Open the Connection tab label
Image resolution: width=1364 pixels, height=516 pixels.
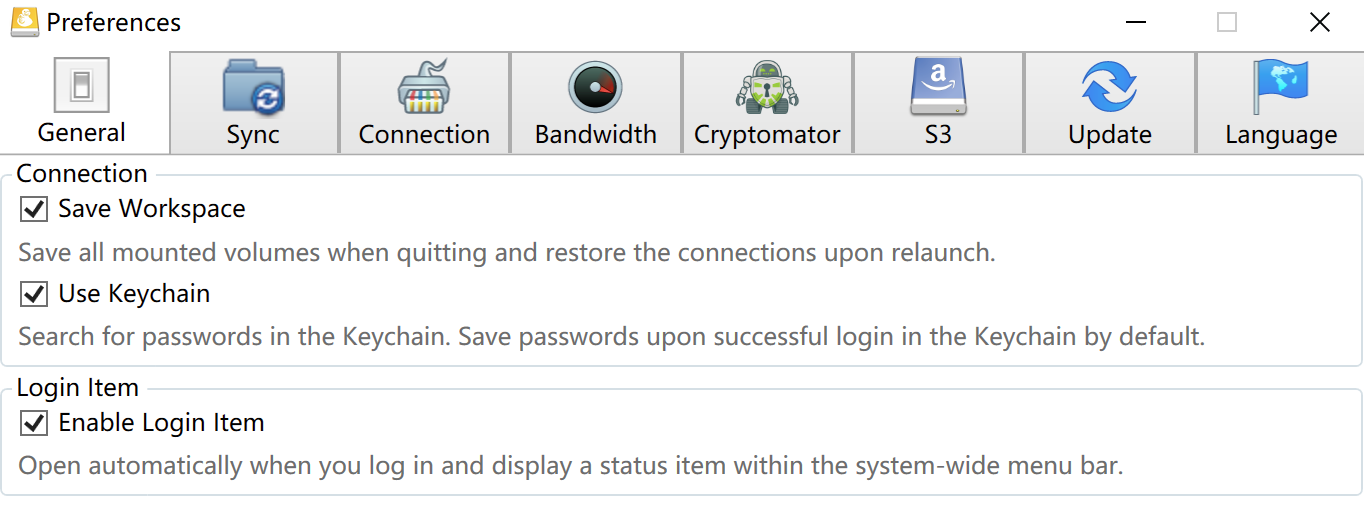tap(424, 135)
